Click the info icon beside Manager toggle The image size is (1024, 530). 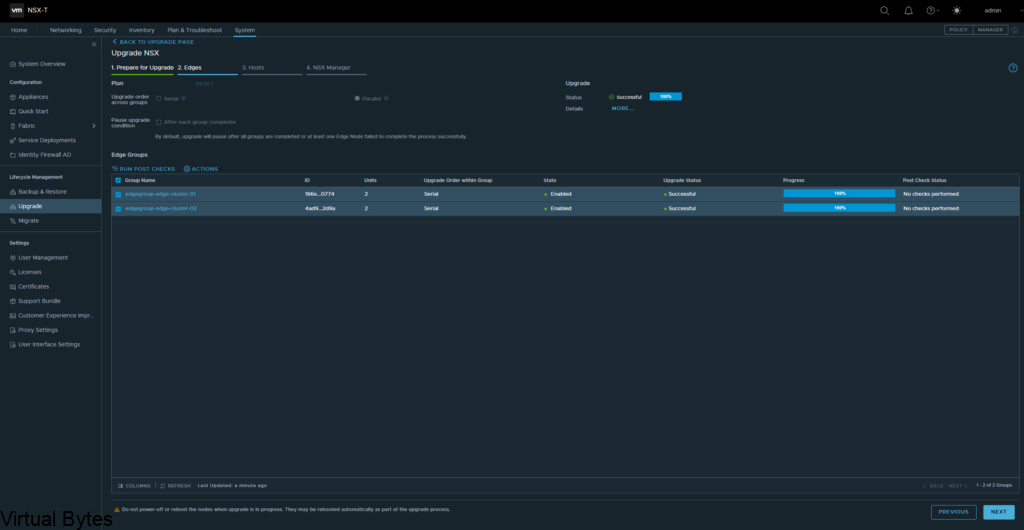coord(1015,30)
